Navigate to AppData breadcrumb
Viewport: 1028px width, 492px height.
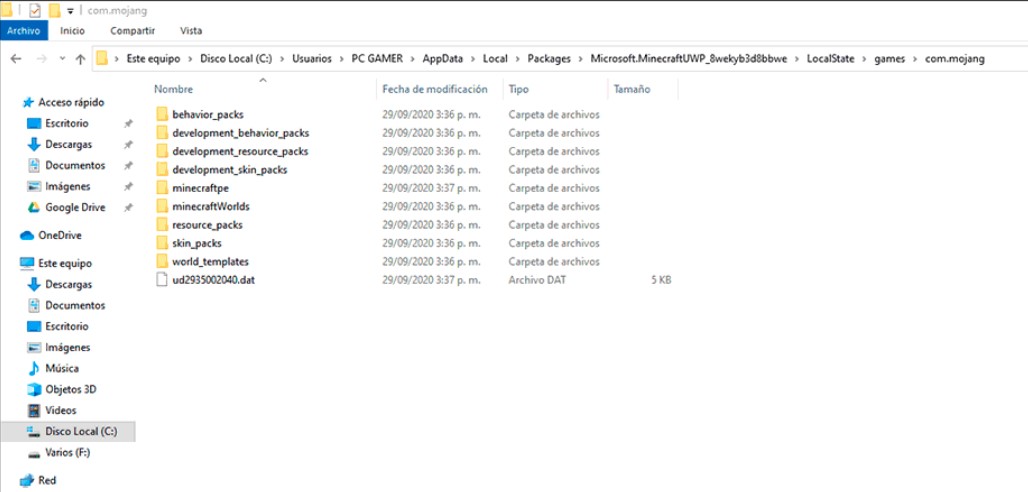(443, 58)
